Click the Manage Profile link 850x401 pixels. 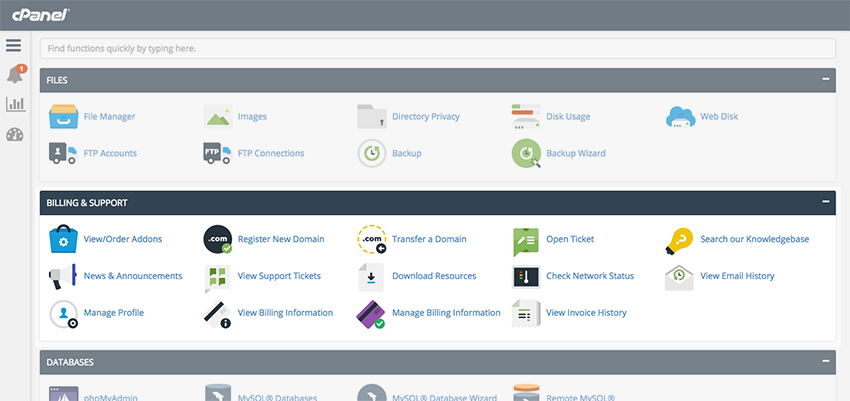[114, 313]
